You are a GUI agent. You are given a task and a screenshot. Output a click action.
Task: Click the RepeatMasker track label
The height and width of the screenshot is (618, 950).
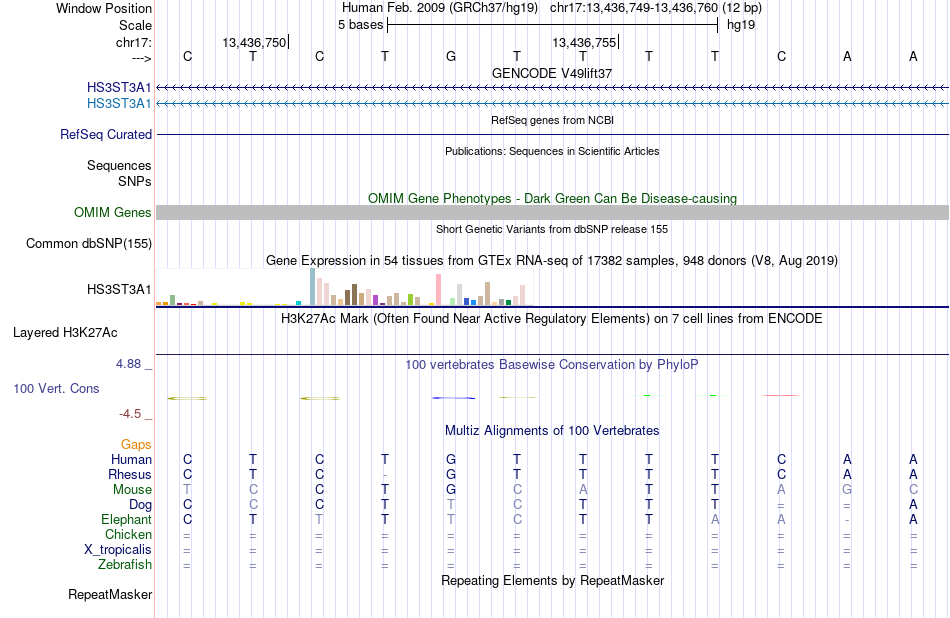[x=110, y=595]
